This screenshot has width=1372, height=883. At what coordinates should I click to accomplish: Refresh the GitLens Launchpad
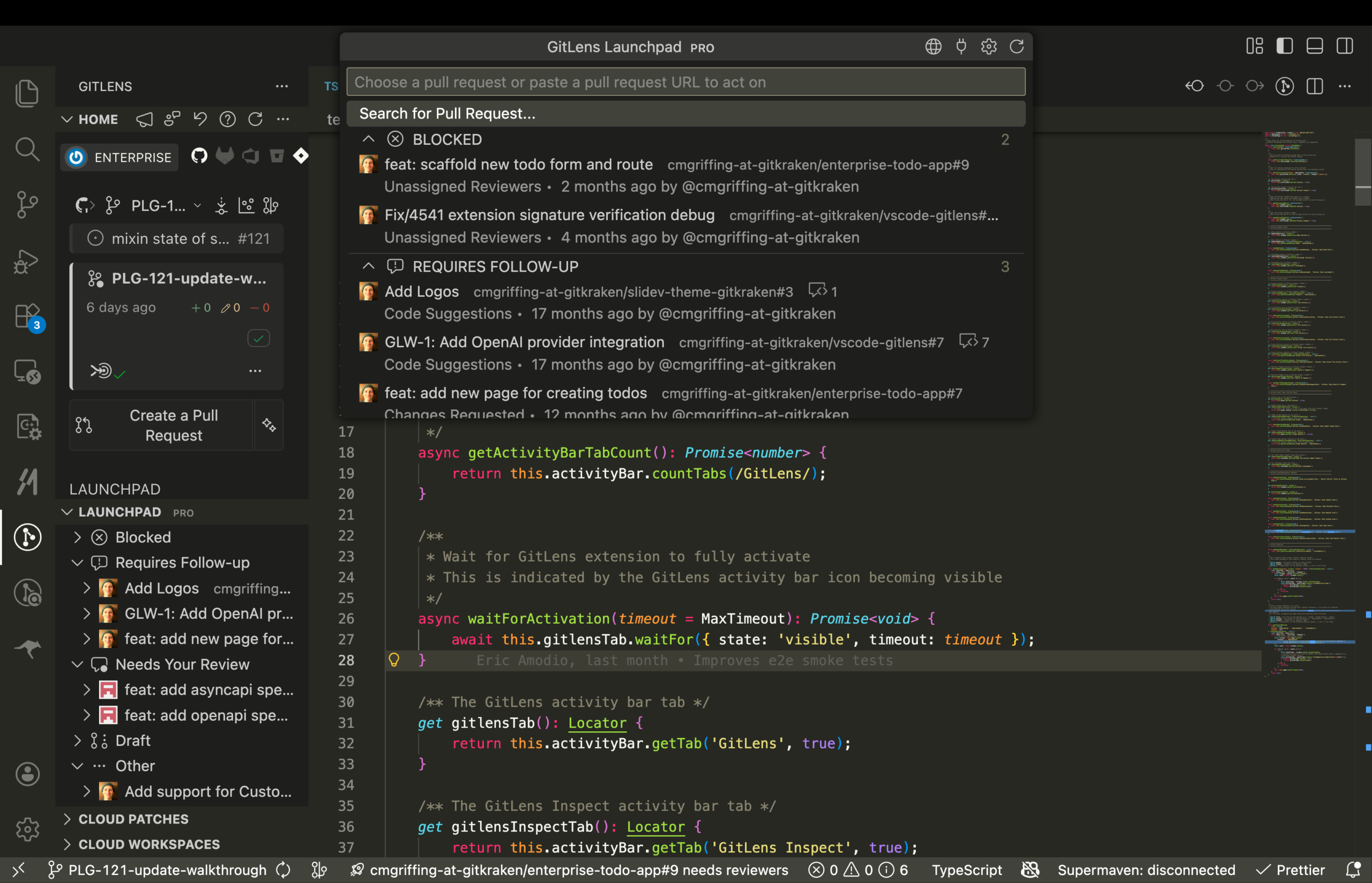click(1017, 47)
